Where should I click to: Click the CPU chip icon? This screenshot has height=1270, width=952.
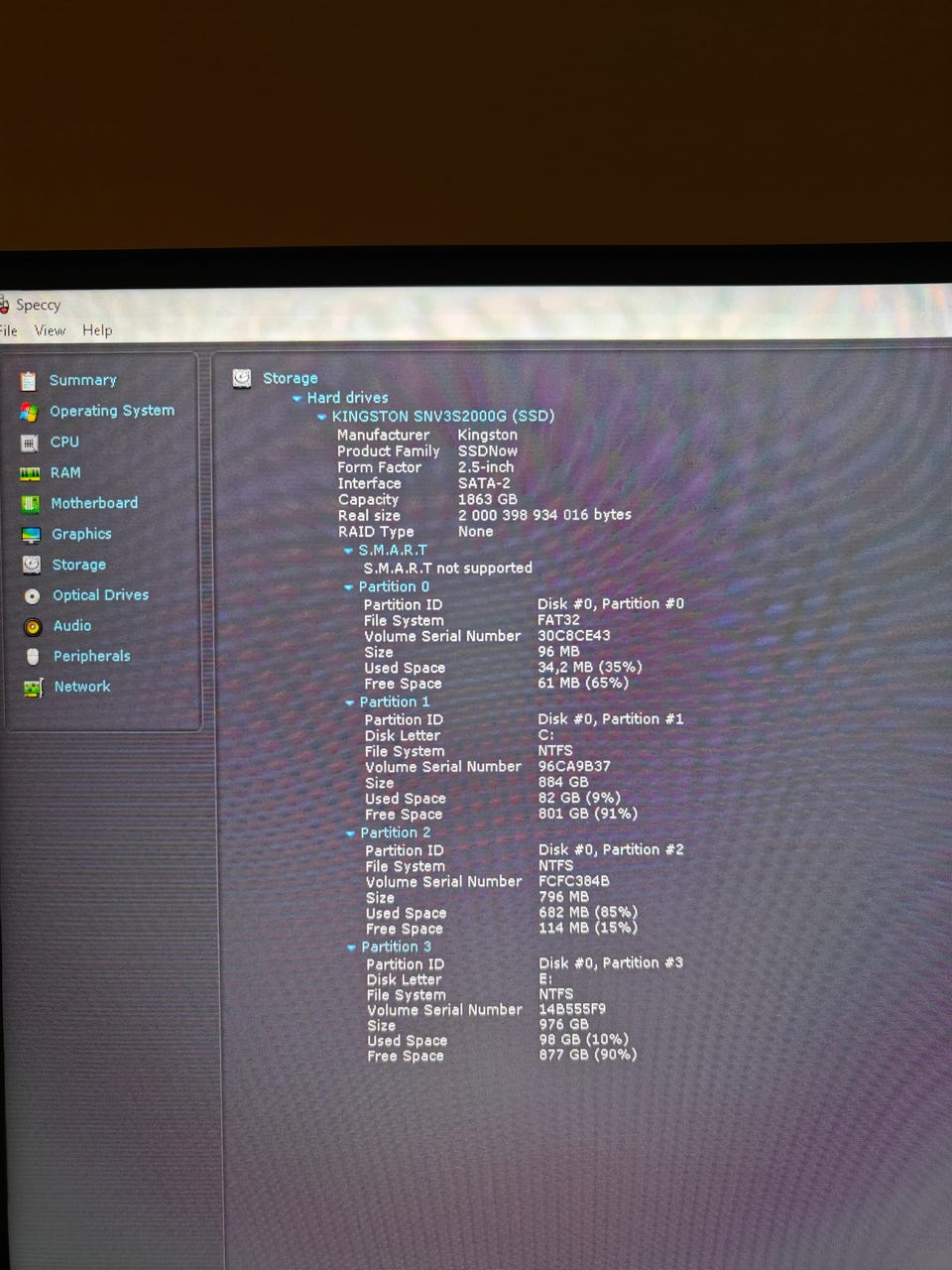30,443
